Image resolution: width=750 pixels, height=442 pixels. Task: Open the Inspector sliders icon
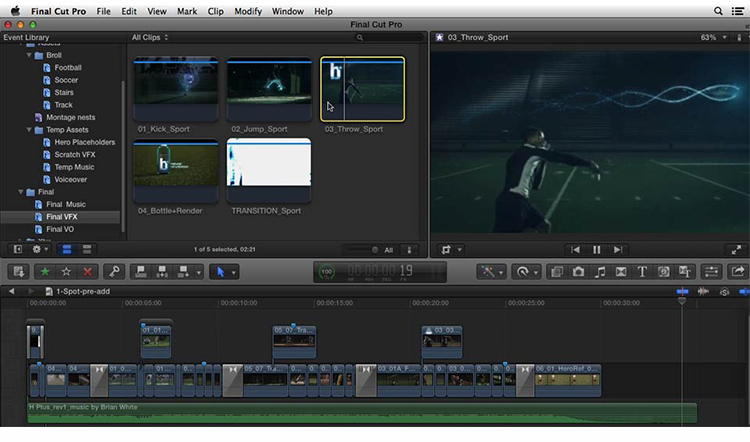click(x=711, y=272)
